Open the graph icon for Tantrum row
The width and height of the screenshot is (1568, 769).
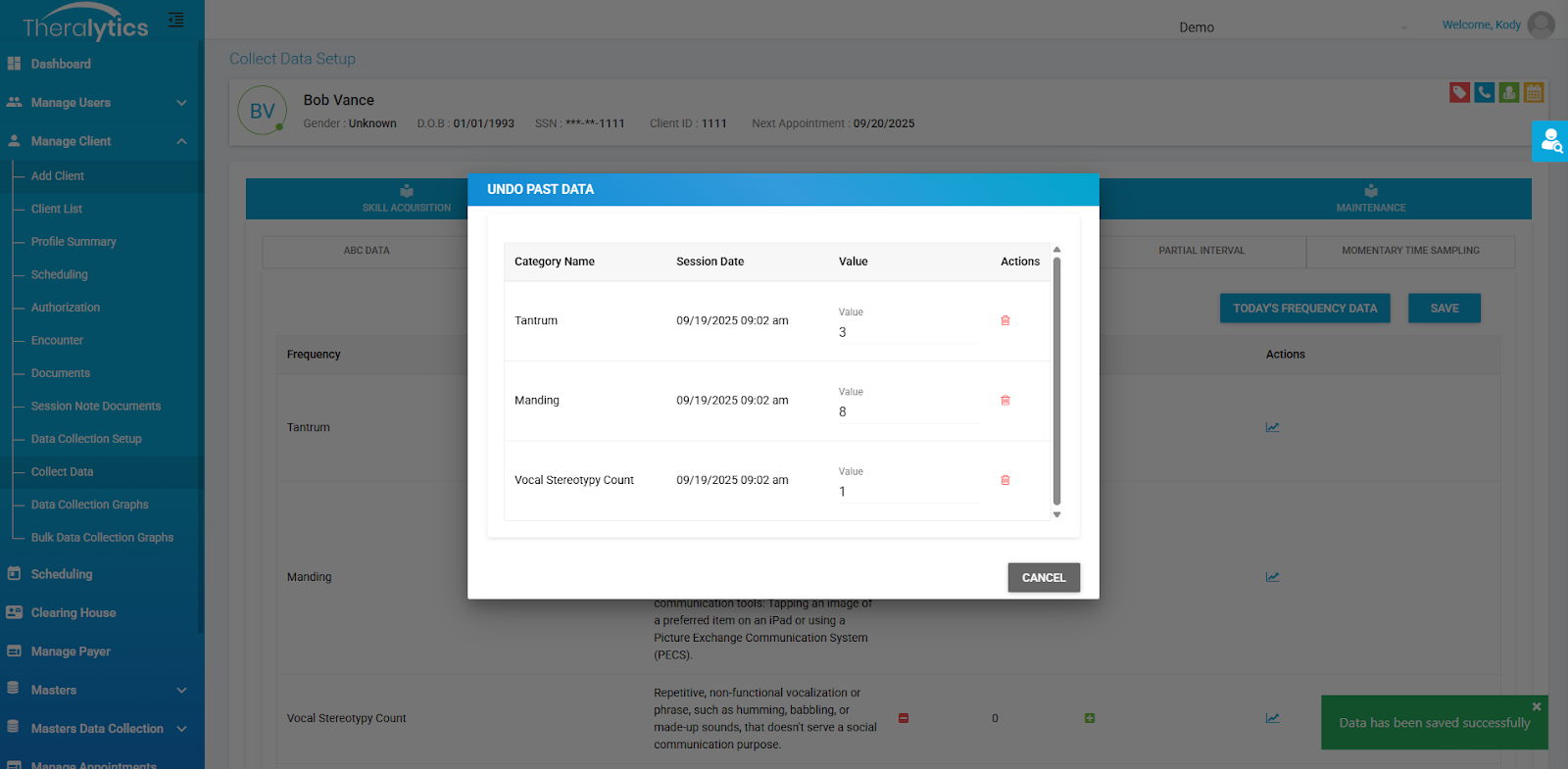(1272, 427)
